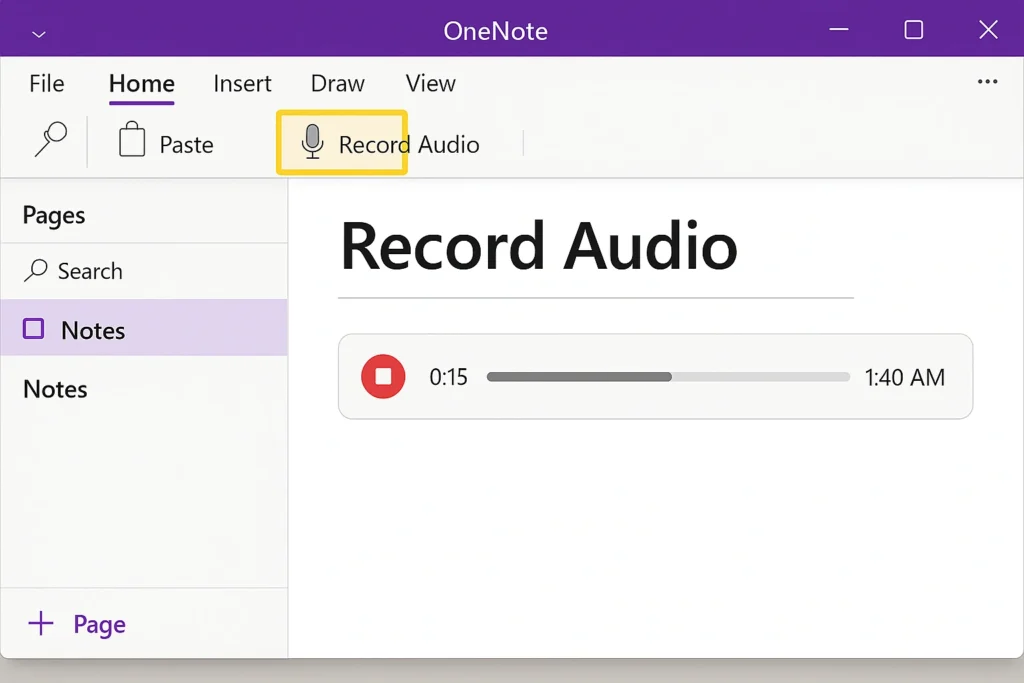This screenshot has width=1024, height=683.
Task: Select the highlighted Notes page
Action: point(93,330)
